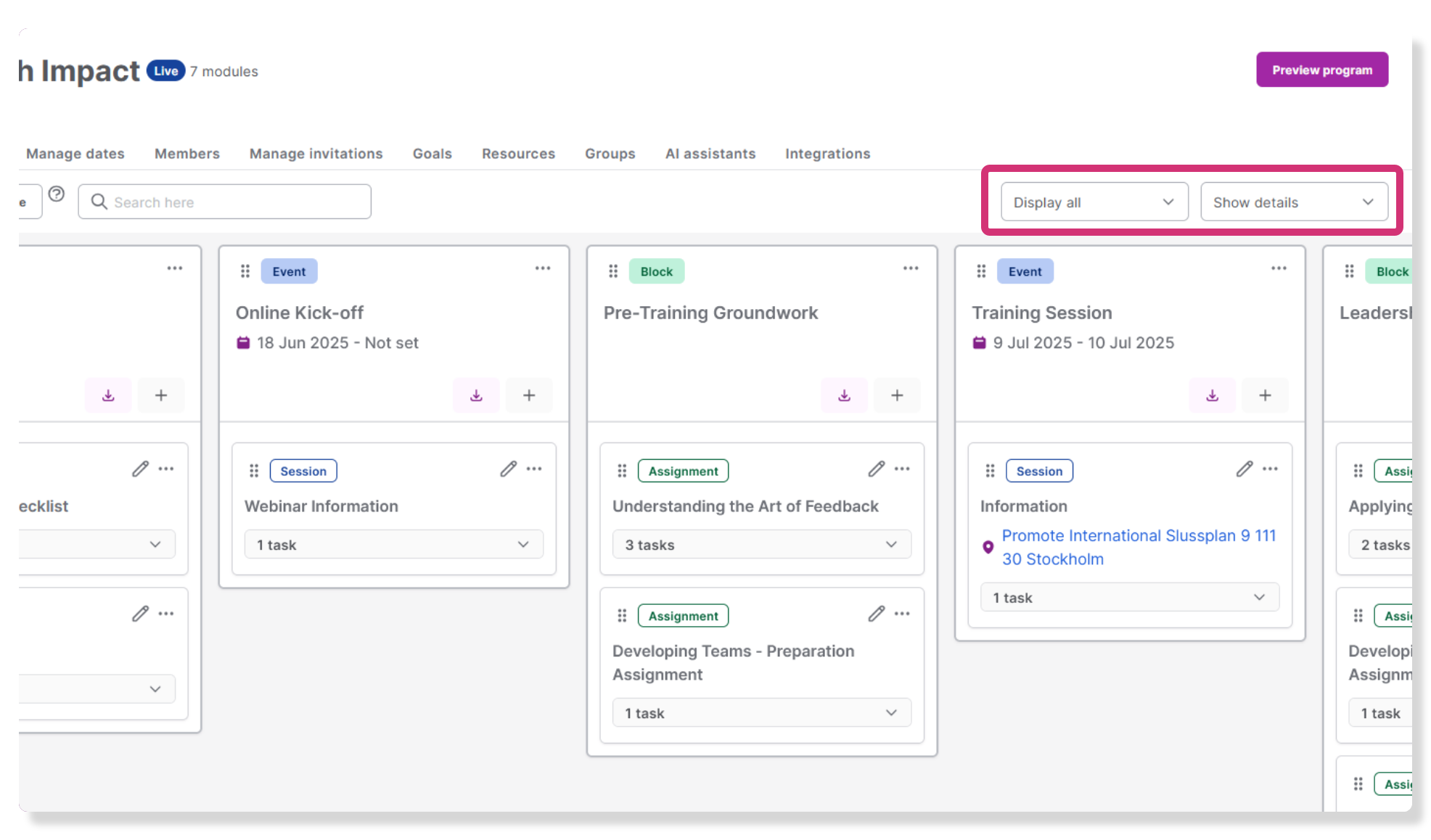1431x840 pixels.
Task: Open the Show details dropdown
Action: (1294, 202)
